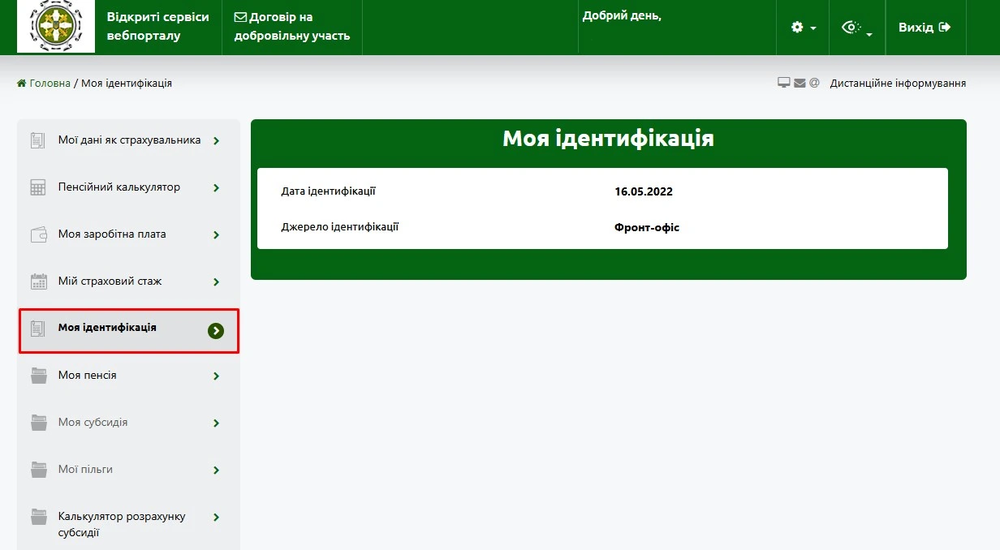Click the Пенсійний калькулятор calculator icon
Viewport: 1000px width, 550px height.
(x=39, y=188)
